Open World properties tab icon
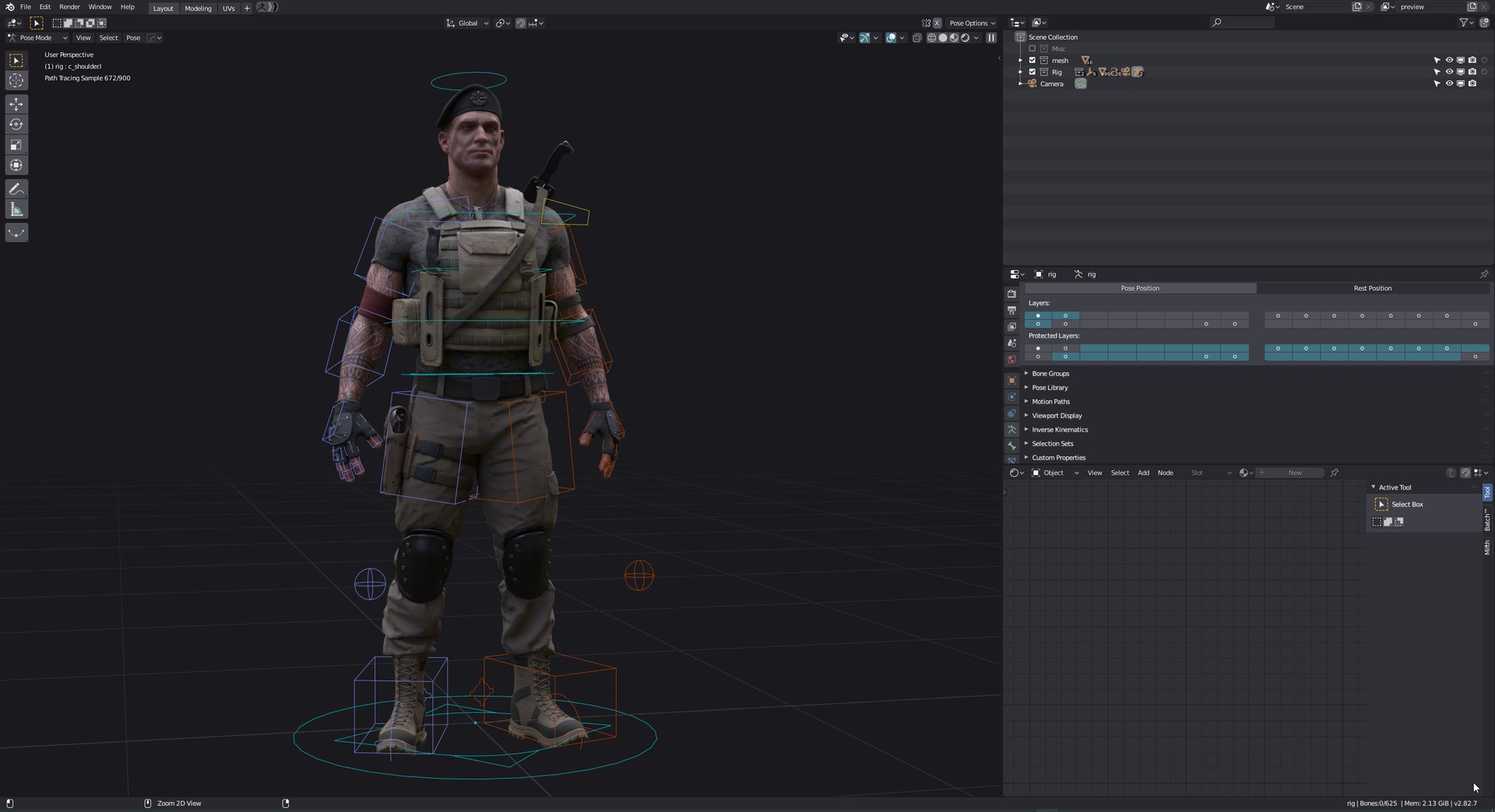Screen dimensions: 1495x812 (1011, 359)
